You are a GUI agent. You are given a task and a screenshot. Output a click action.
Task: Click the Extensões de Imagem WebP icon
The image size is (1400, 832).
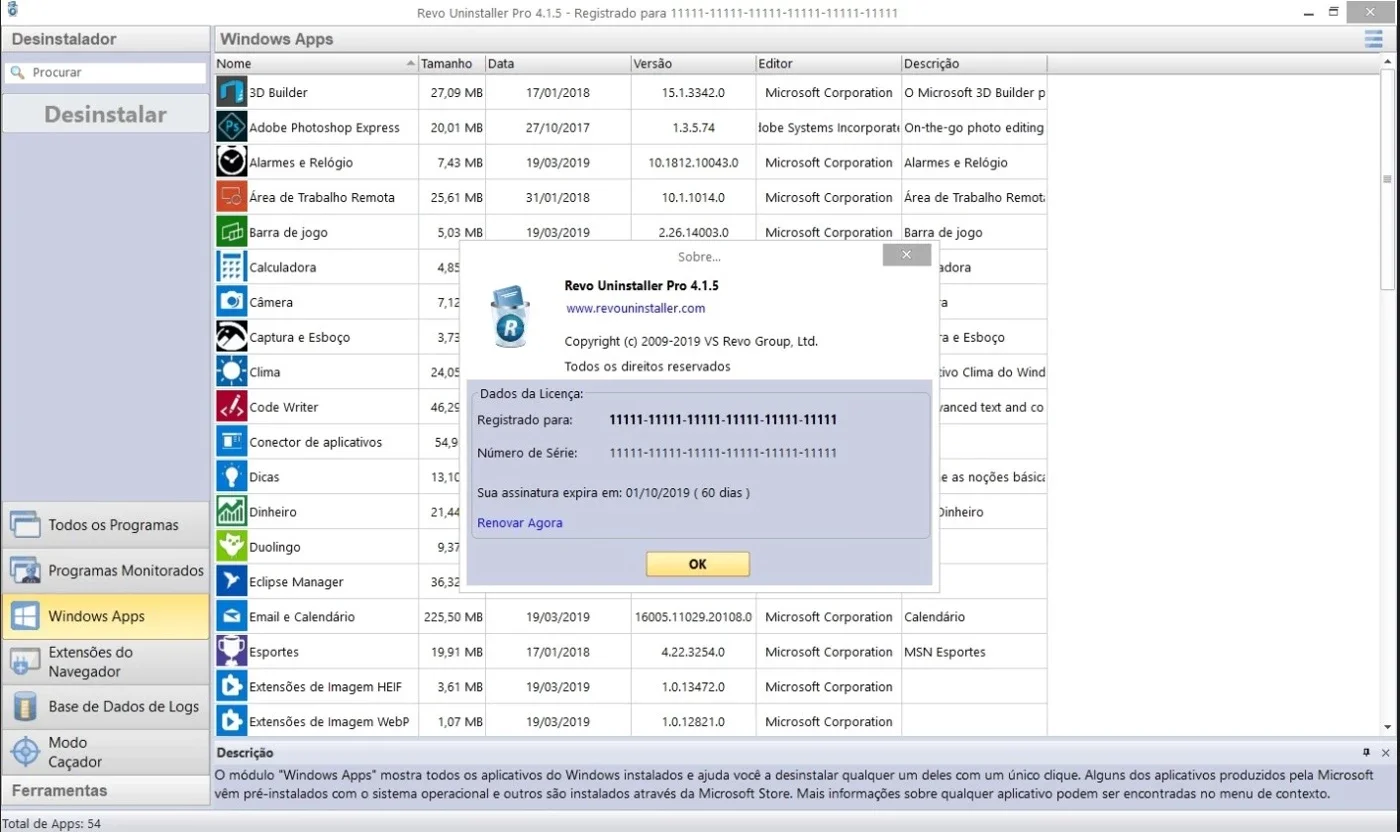[x=232, y=722]
